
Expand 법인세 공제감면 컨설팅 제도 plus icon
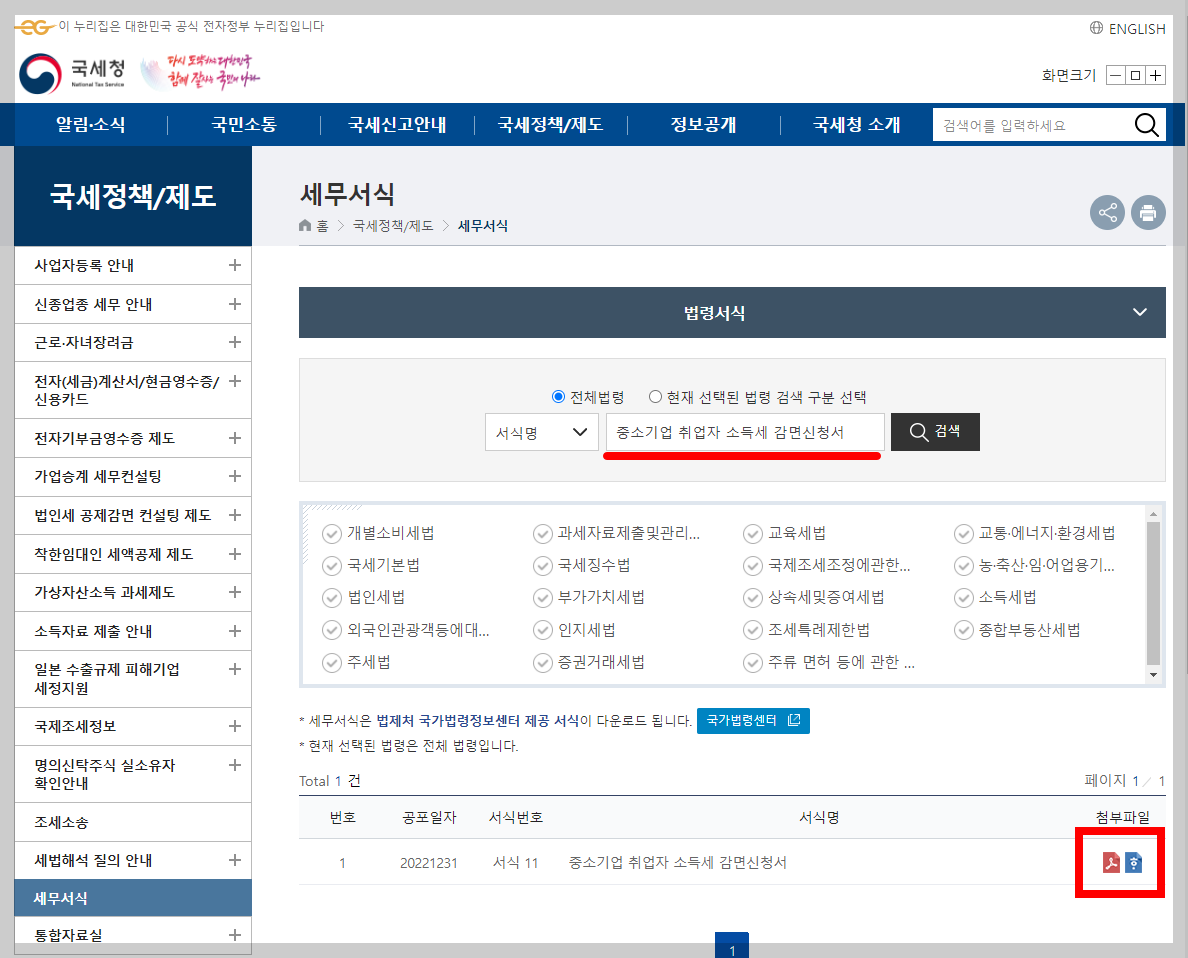(235, 515)
